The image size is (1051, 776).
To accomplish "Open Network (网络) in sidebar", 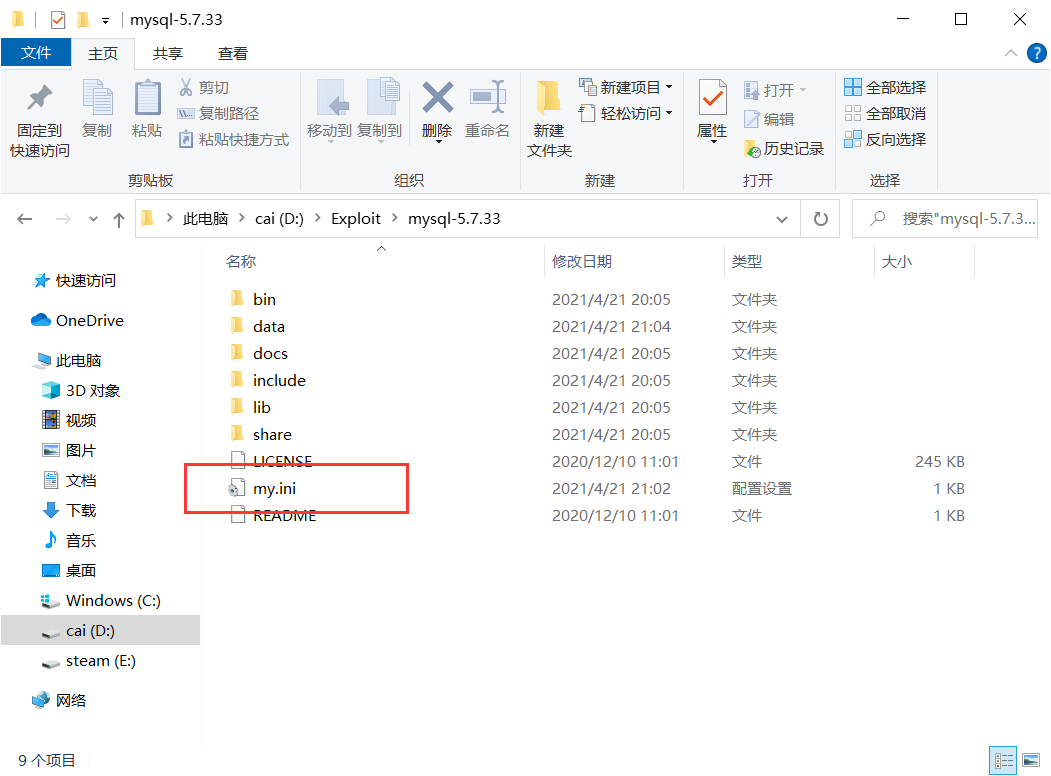I will pos(59,700).
